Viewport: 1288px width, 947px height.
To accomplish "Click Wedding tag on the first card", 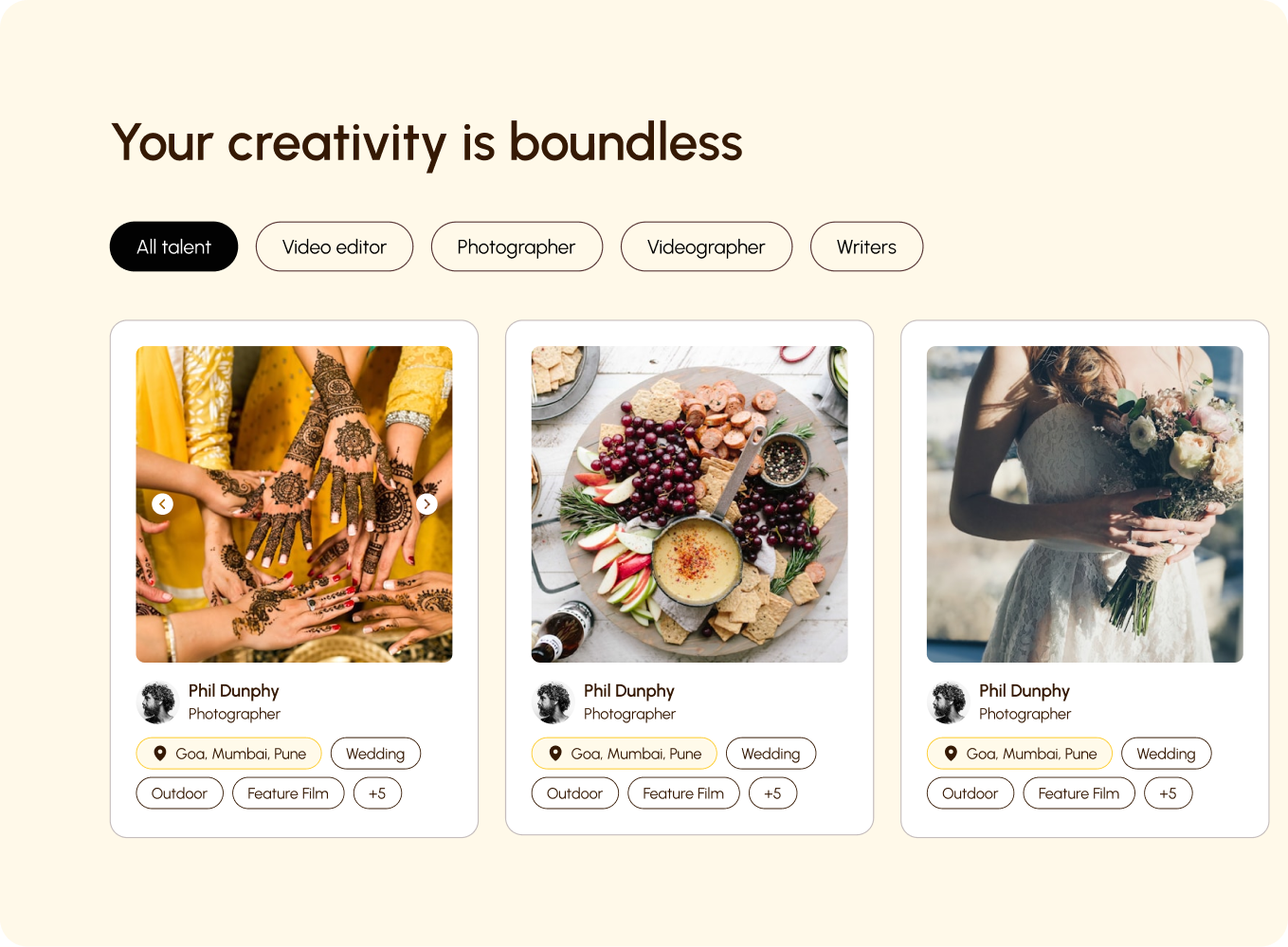I will click(375, 754).
